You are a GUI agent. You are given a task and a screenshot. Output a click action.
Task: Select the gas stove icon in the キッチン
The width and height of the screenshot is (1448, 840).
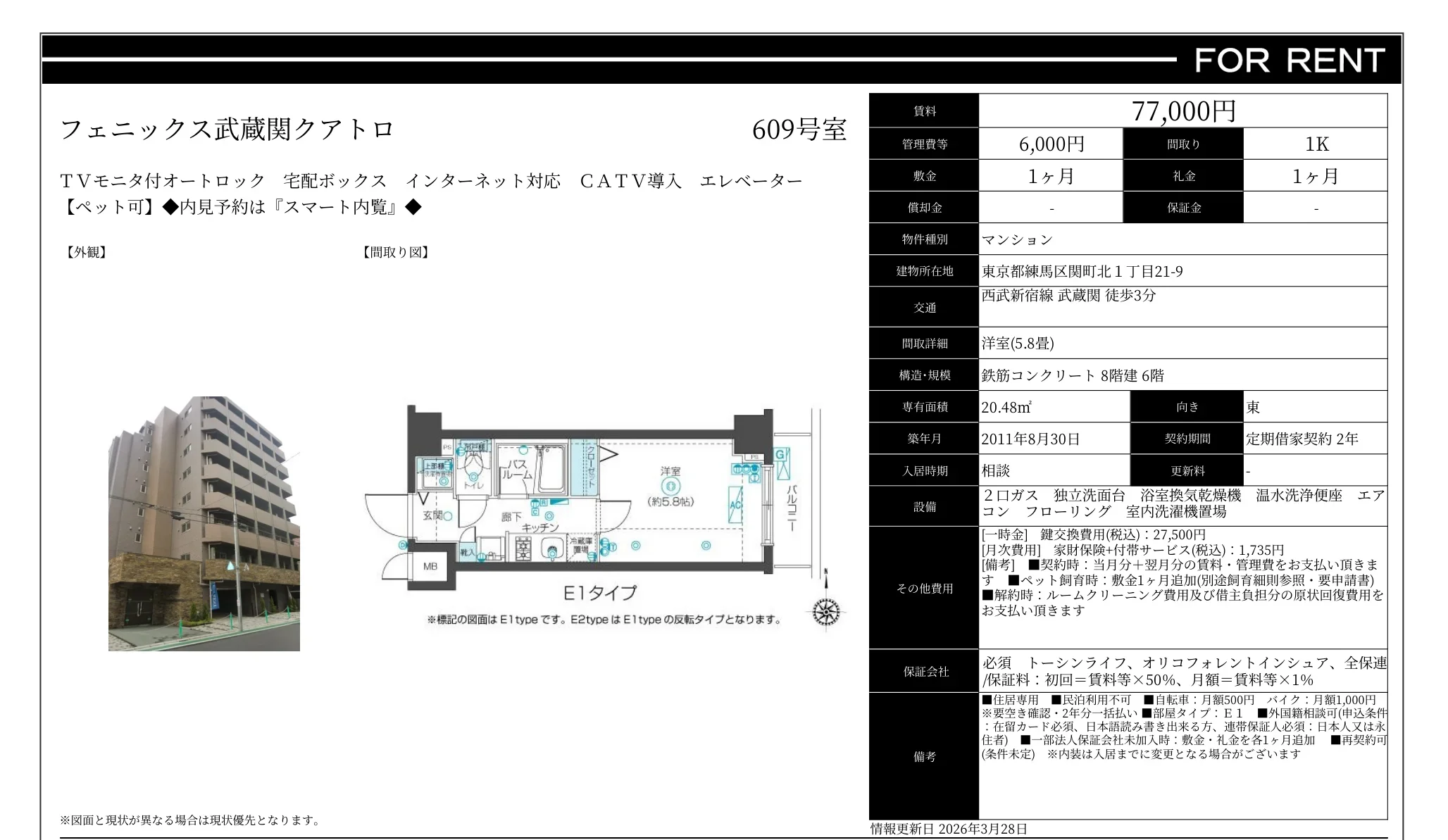click(524, 549)
